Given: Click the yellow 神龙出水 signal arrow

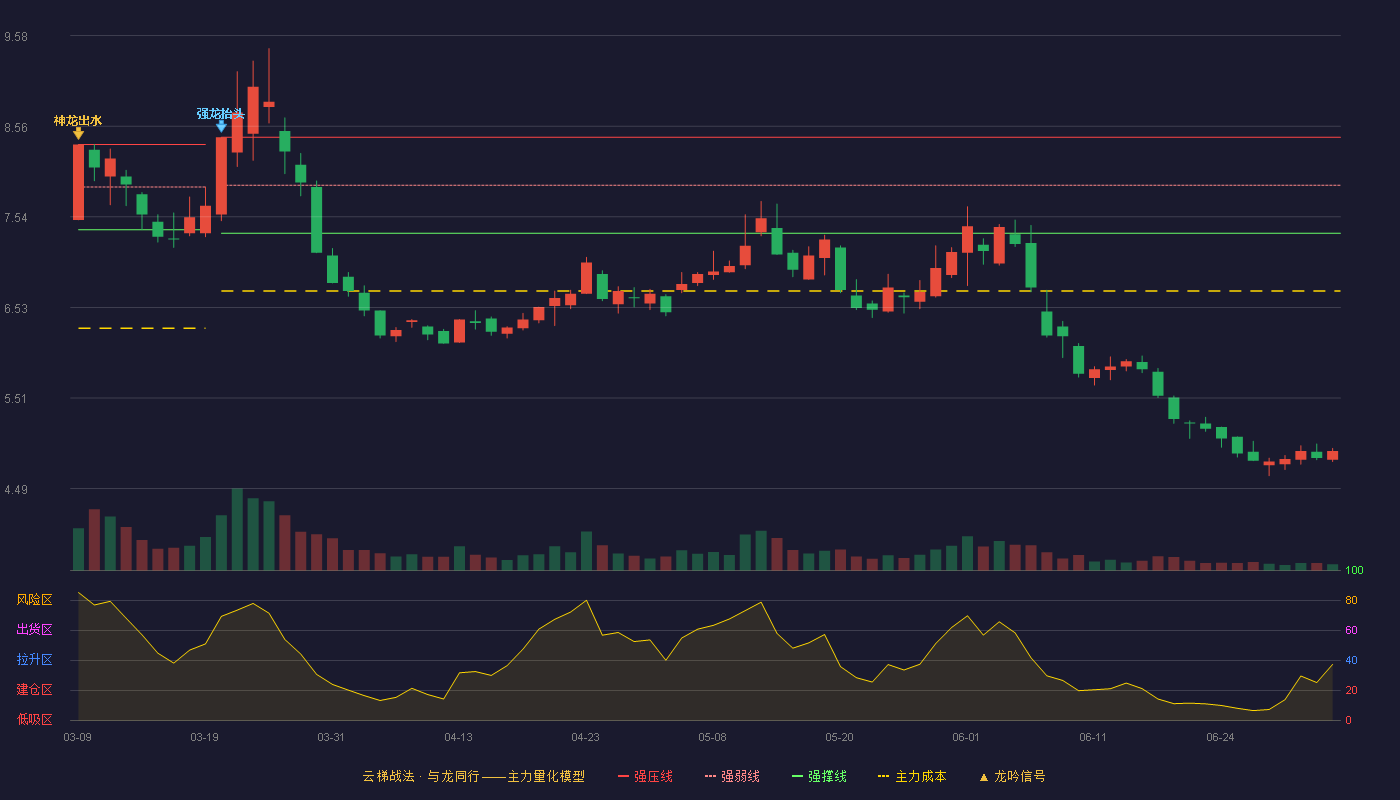Looking at the screenshot, I should click(x=78, y=134).
